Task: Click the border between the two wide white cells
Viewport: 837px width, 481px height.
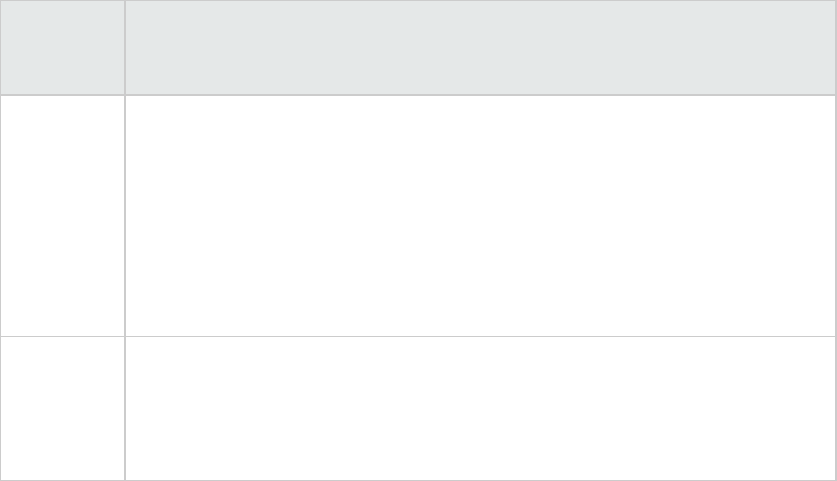Action: (x=480, y=336)
